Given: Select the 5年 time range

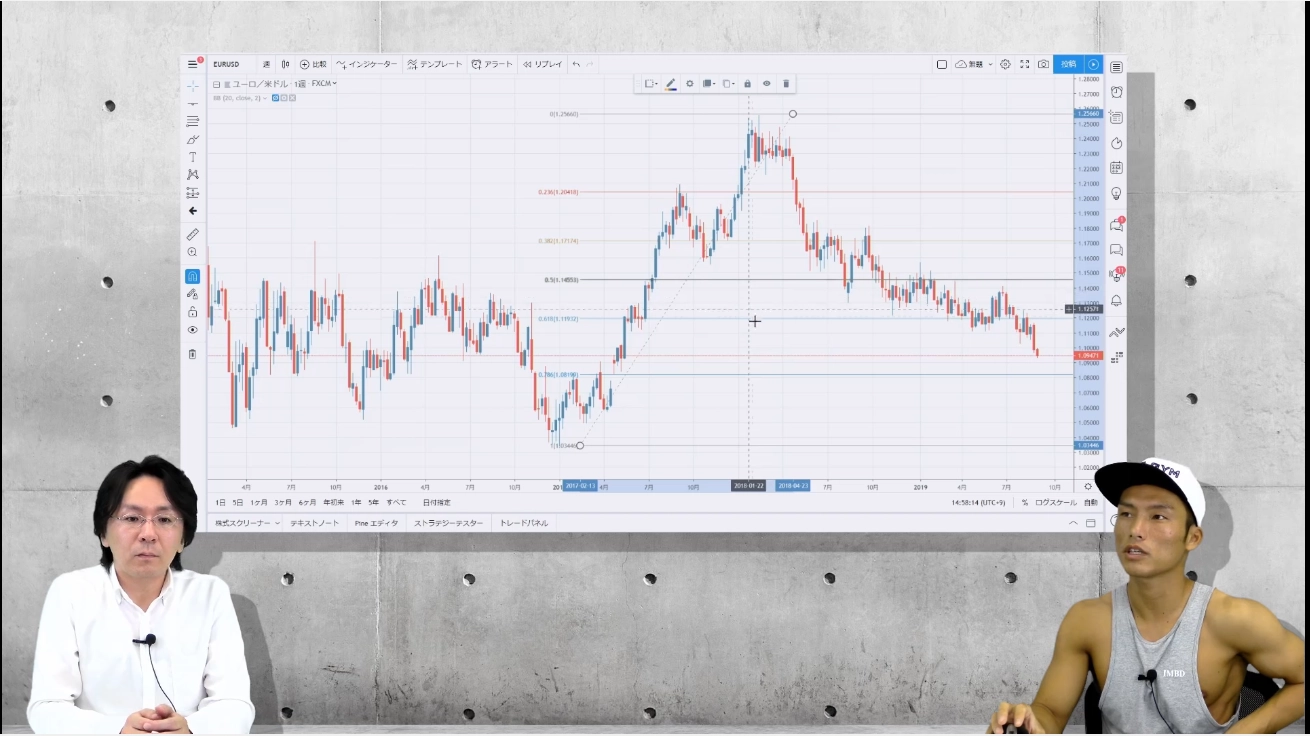Looking at the screenshot, I should click(373, 502).
